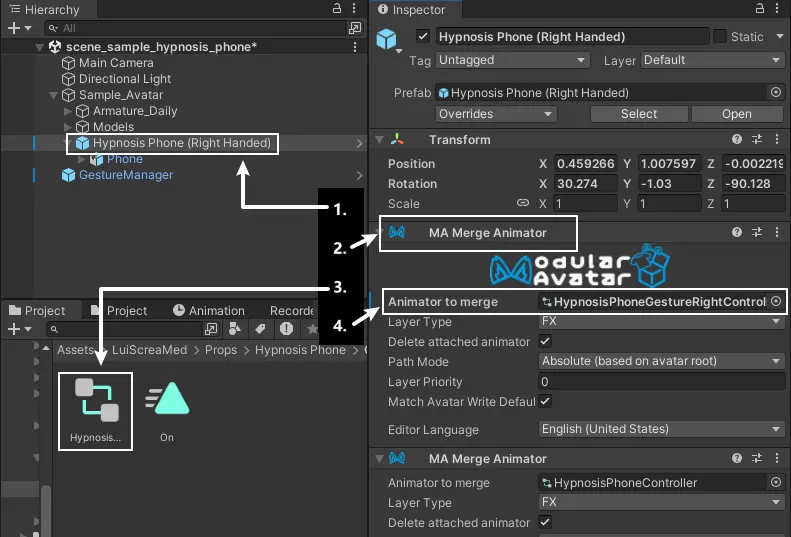Pick prefab with the object selector circle
Screen dimensions: 791x537
(776, 92)
